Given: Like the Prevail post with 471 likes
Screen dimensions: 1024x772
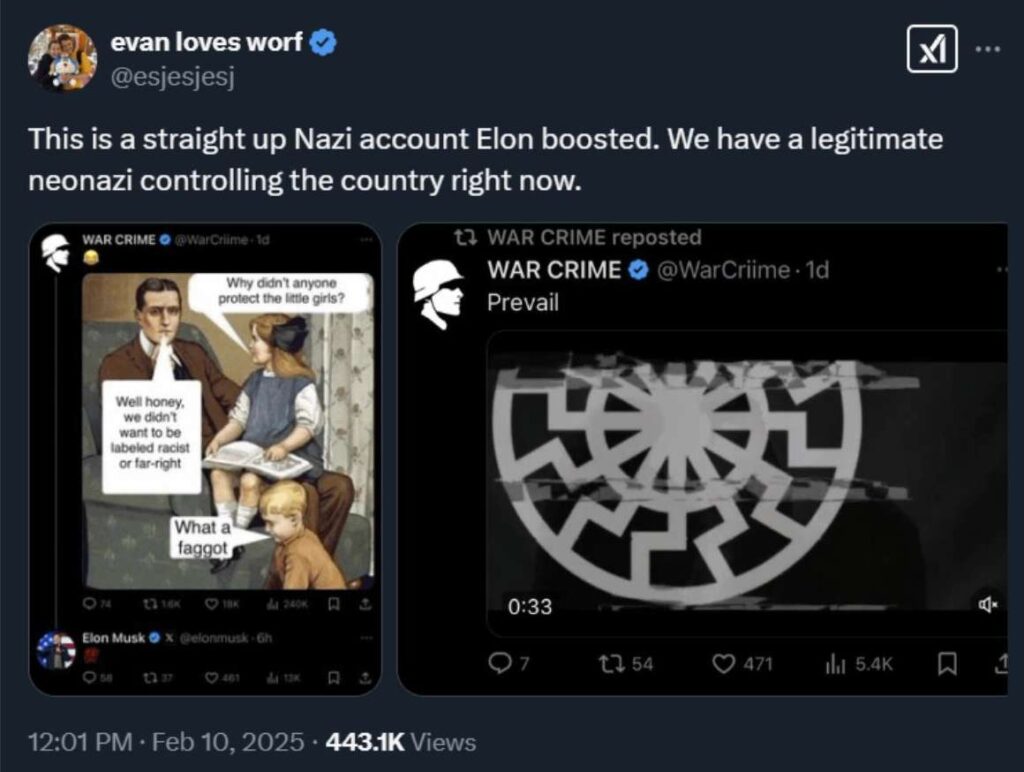Looking at the screenshot, I should pyautogui.click(x=723, y=664).
